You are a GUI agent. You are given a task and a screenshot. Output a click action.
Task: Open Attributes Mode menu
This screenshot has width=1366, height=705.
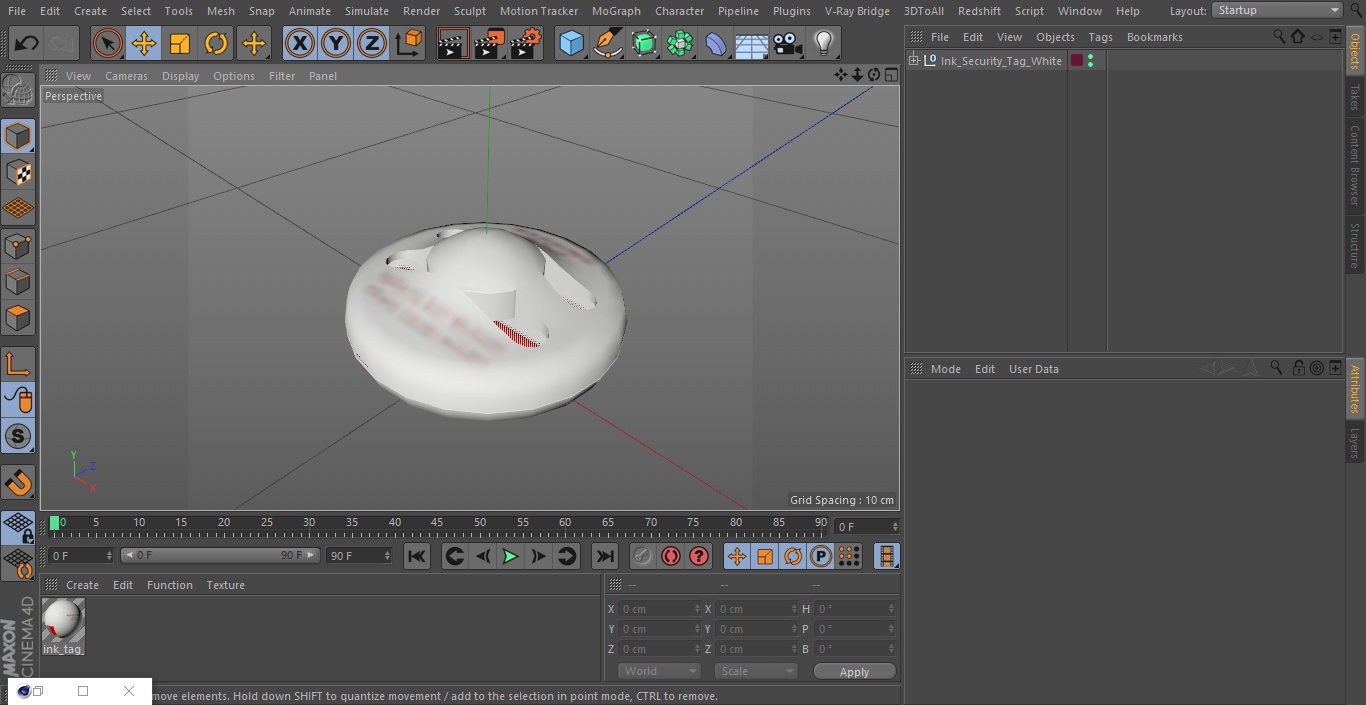(x=945, y=369)
